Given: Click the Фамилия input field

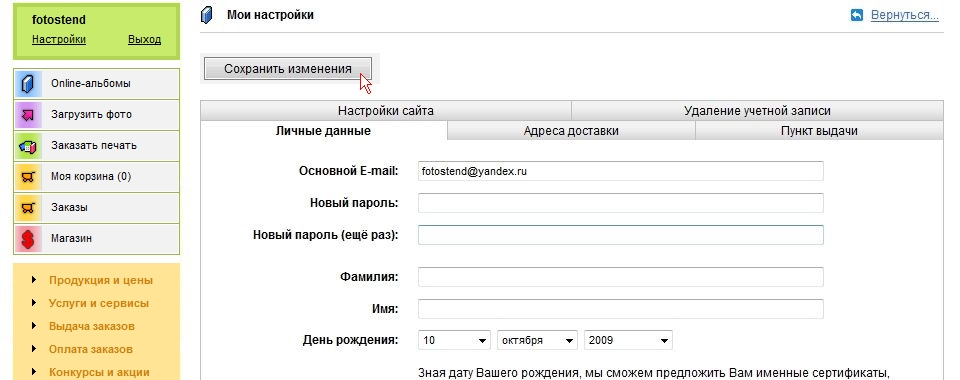Looking at the screenshot, I should point(621,277).
